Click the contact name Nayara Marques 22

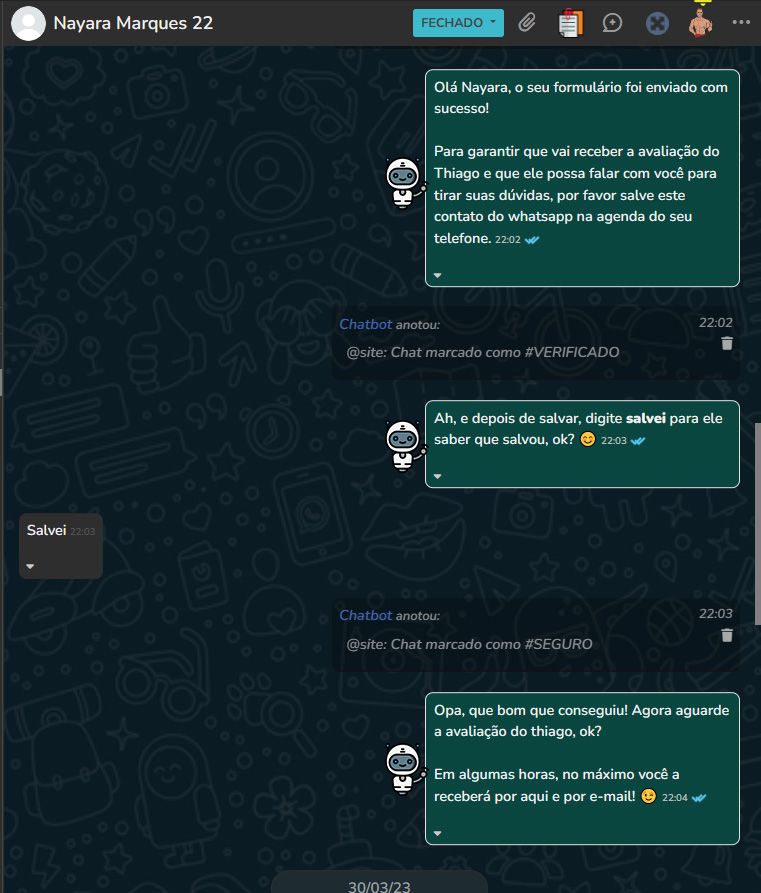[133, 23]
